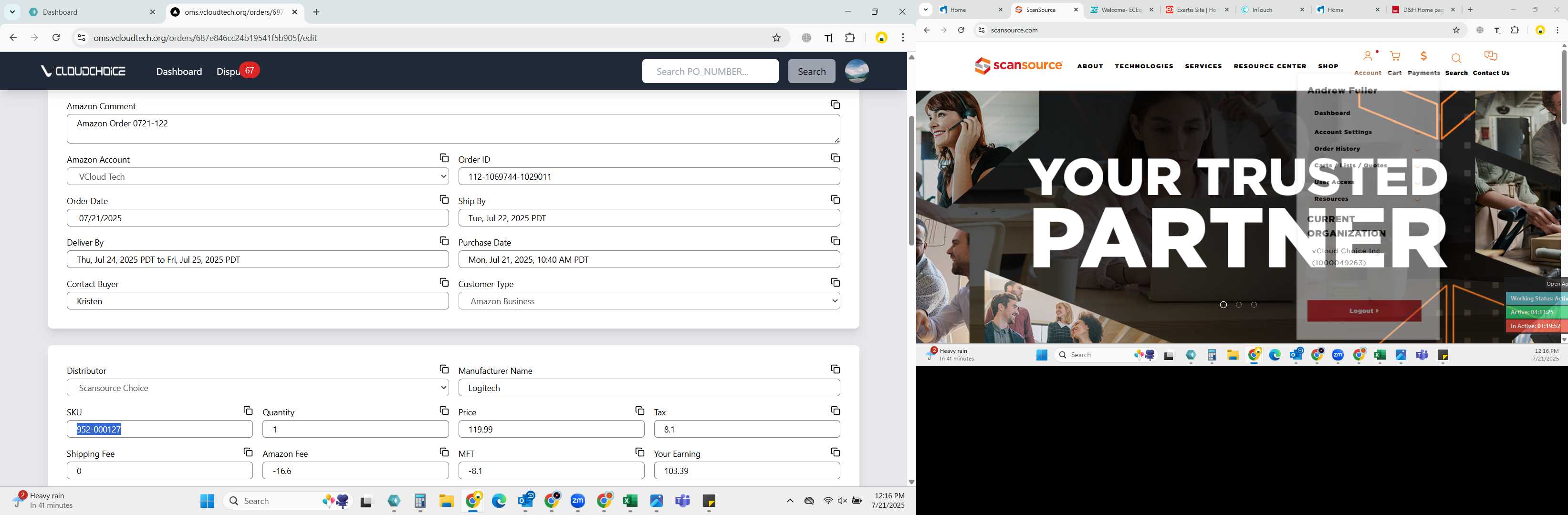The width and height of the screenshot is (1568, 515).
Task: Open the tab search arrow in the ScanSource browser window
Action: click(925, 10)
